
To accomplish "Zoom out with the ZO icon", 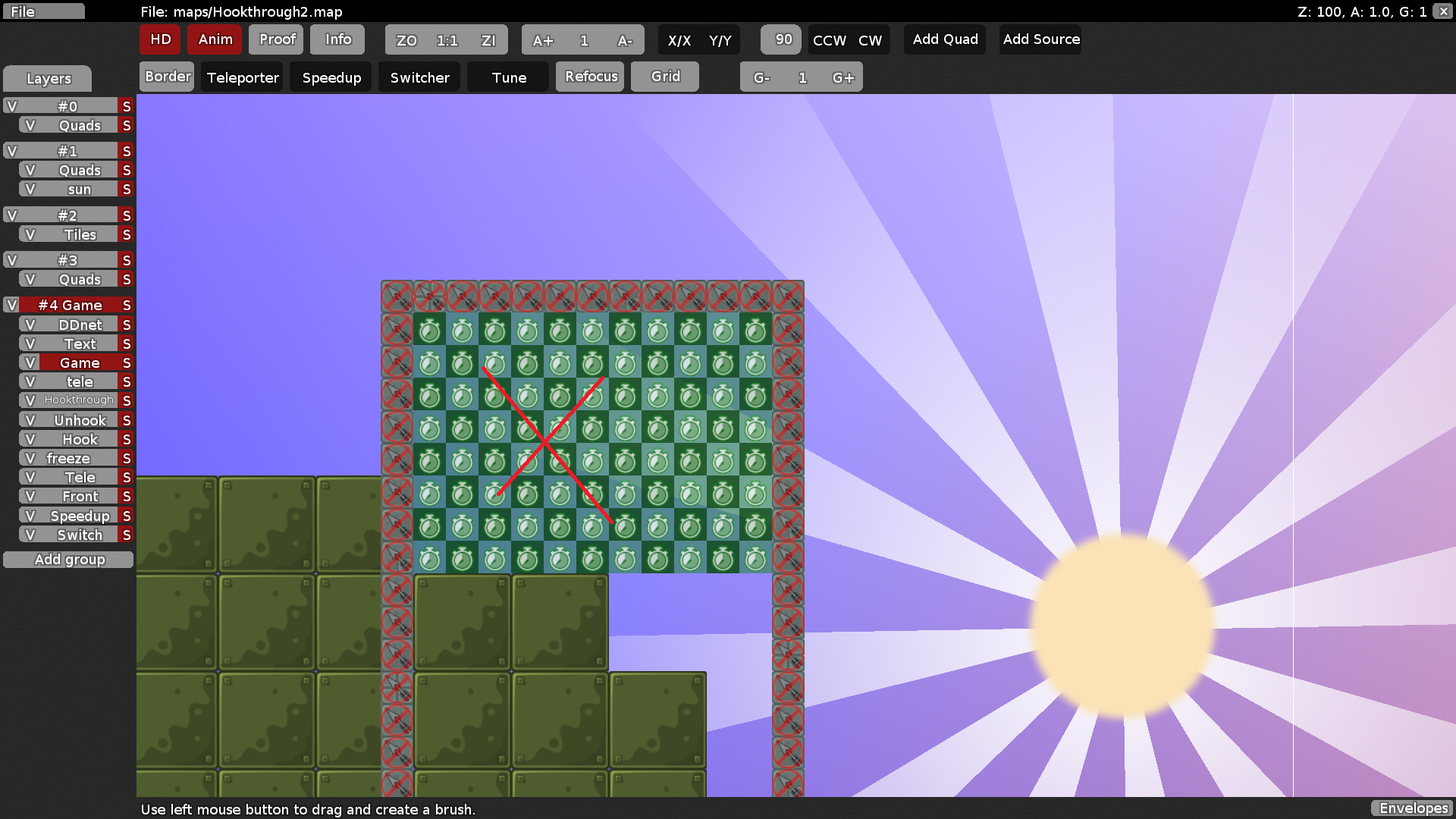I will pos(406,39).
